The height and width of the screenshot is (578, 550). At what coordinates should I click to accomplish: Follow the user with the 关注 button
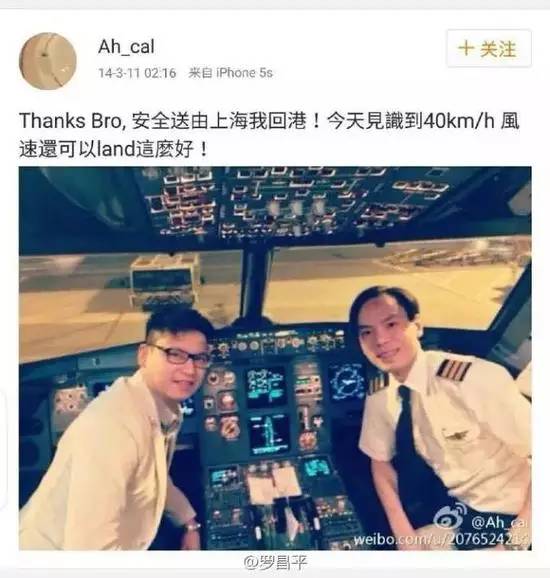(x=489, y=48)
